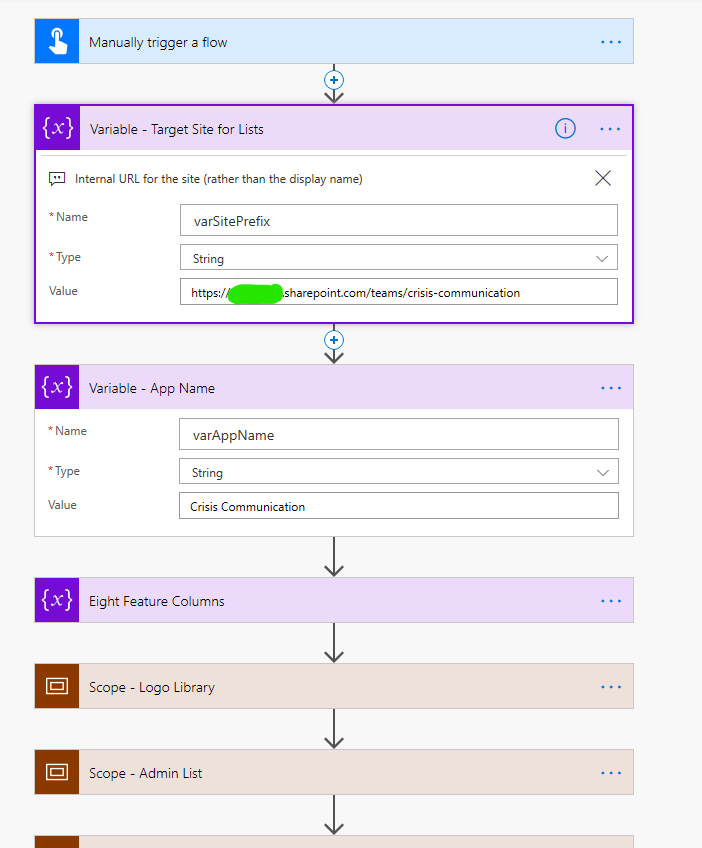
Task: Click the {x} icon on Variable - Target Site
Action: pyautogui.click(x=56, y=128)
